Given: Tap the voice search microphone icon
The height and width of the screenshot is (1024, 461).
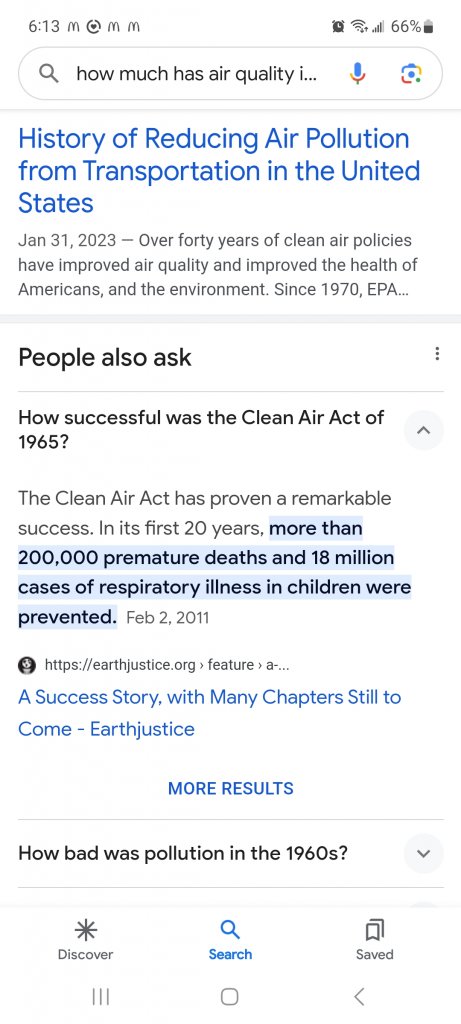Looking at the screenshot, I should pos(357,74).
